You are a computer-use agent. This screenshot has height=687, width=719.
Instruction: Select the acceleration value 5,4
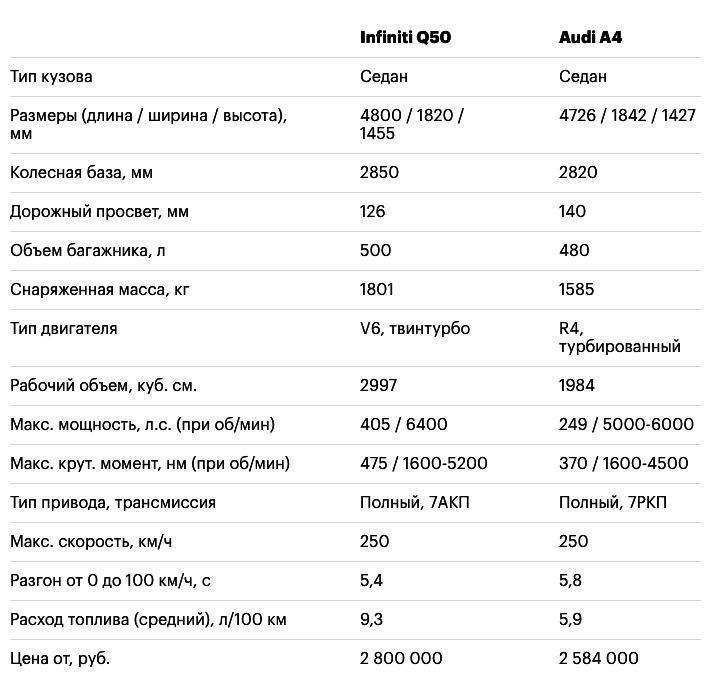click(x=371, y=581)
